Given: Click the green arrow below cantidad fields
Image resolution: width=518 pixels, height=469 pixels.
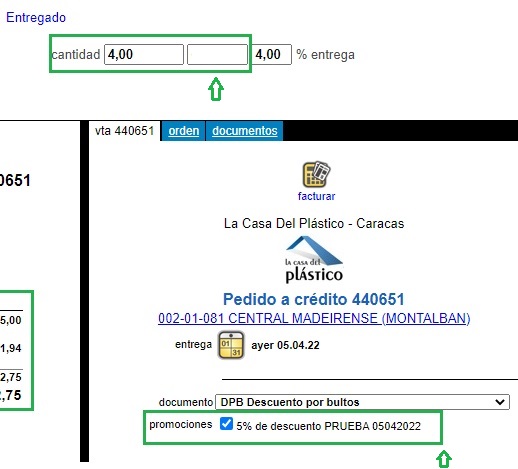Looking at the screenshot, I should pyautogui.click(x=216, y=89).
